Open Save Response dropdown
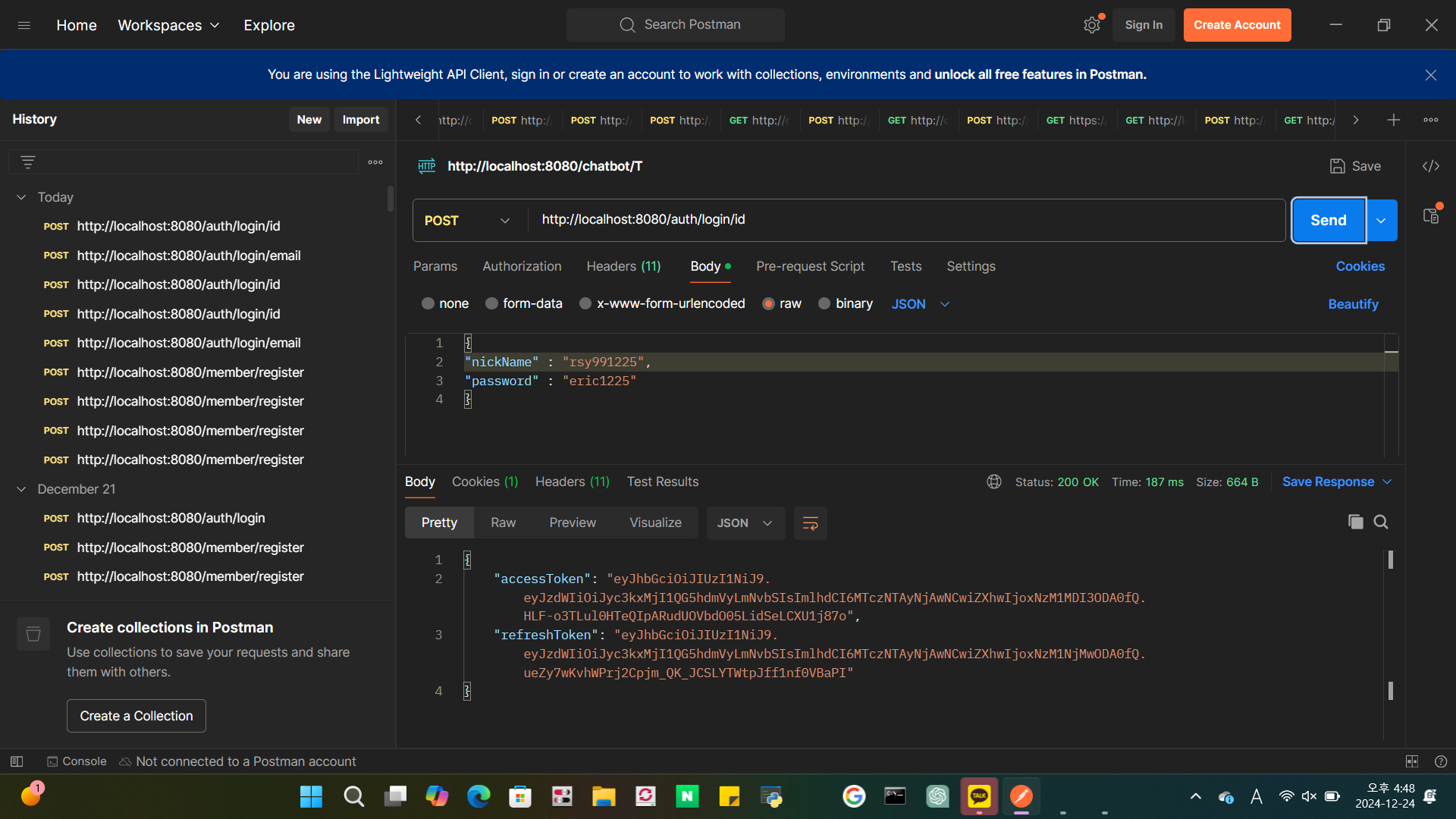The image size is (1456, 819). pos(1337,482)
